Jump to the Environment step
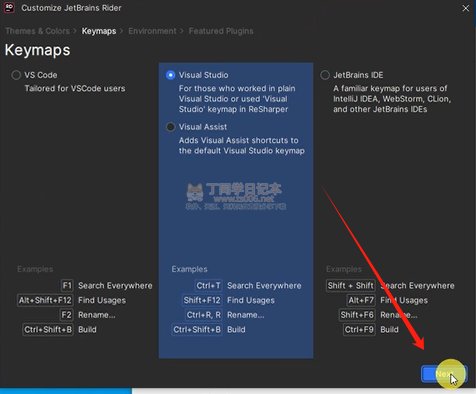The image size is (476, 394). (x=152, y=31)
